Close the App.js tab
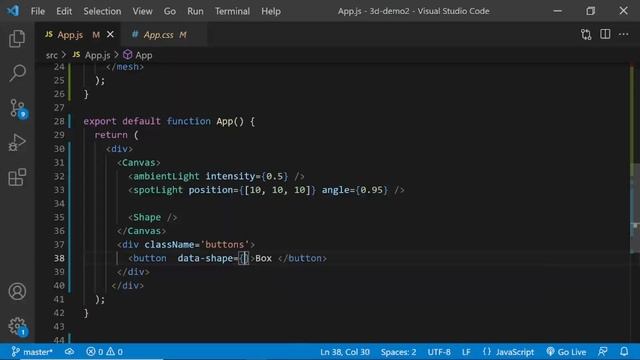Image resolution: width=640 pixels, height=360 pixels. [110, 35]
